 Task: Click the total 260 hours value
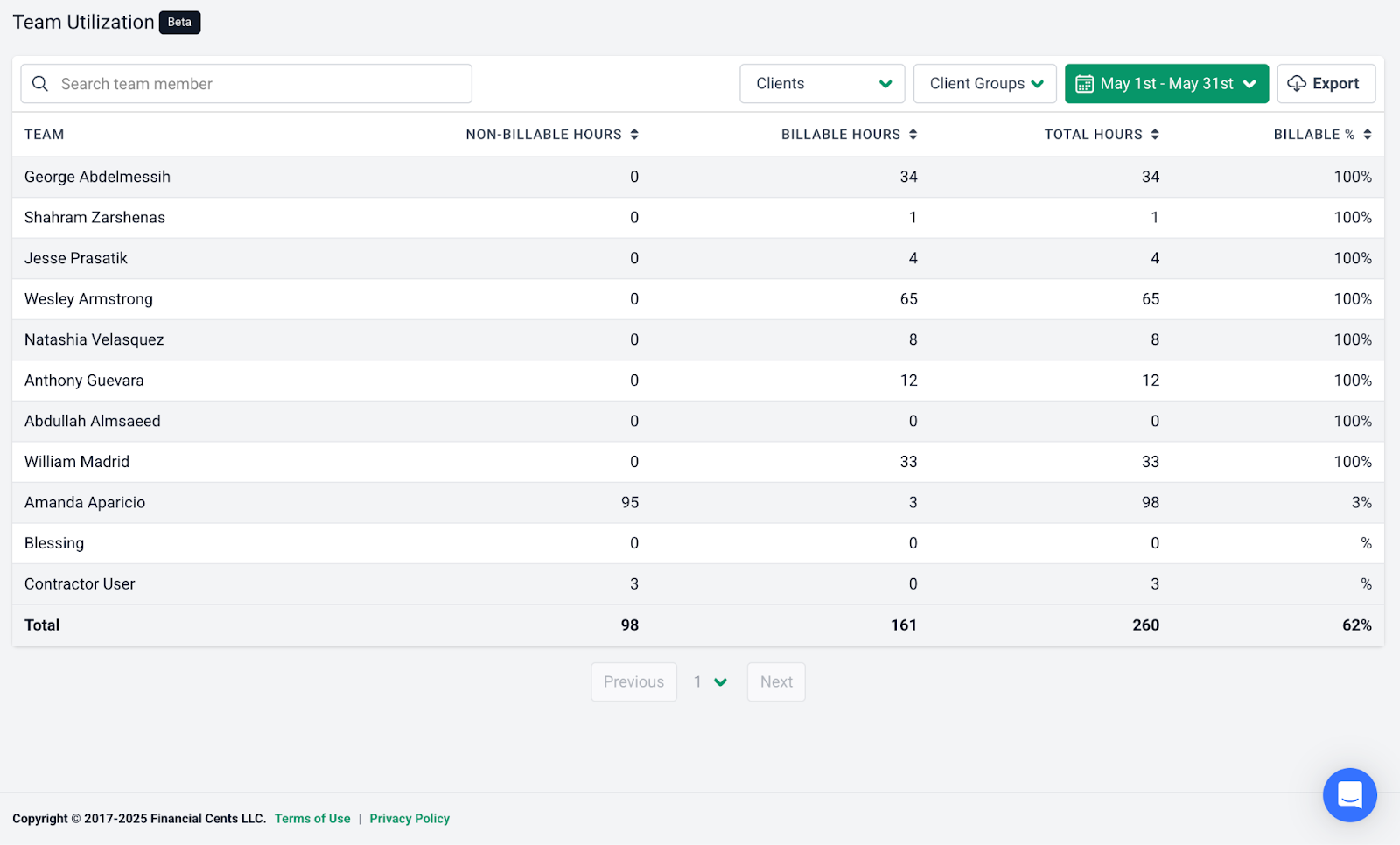click(x=1146, y=625)
